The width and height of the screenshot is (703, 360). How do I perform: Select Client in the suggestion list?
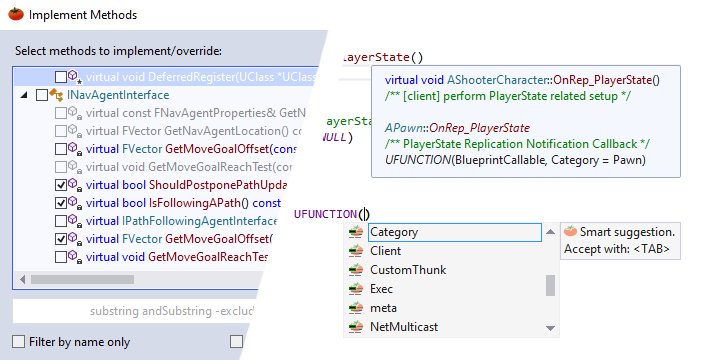click(385, 251)
